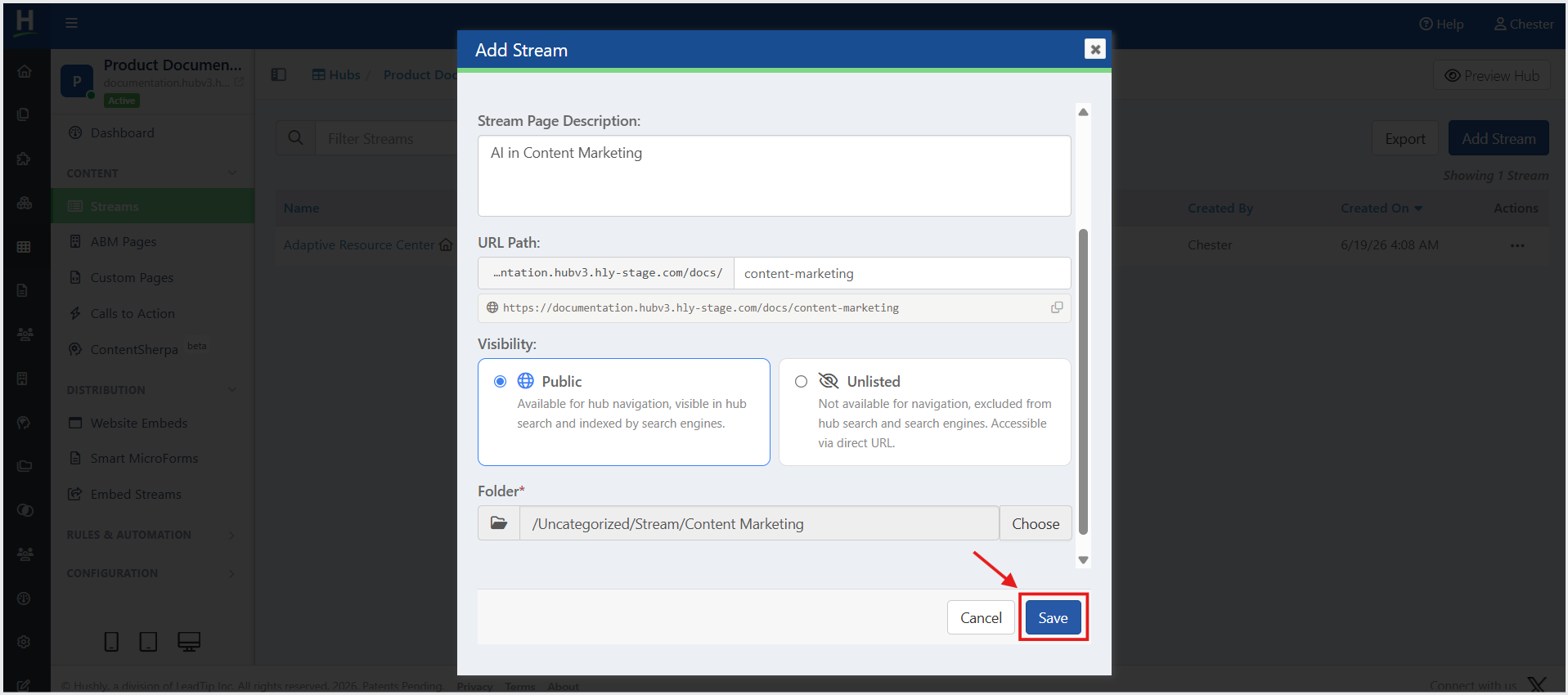Open the Chester user menu
This screenshot has width=1568, height=695.
1524,24
